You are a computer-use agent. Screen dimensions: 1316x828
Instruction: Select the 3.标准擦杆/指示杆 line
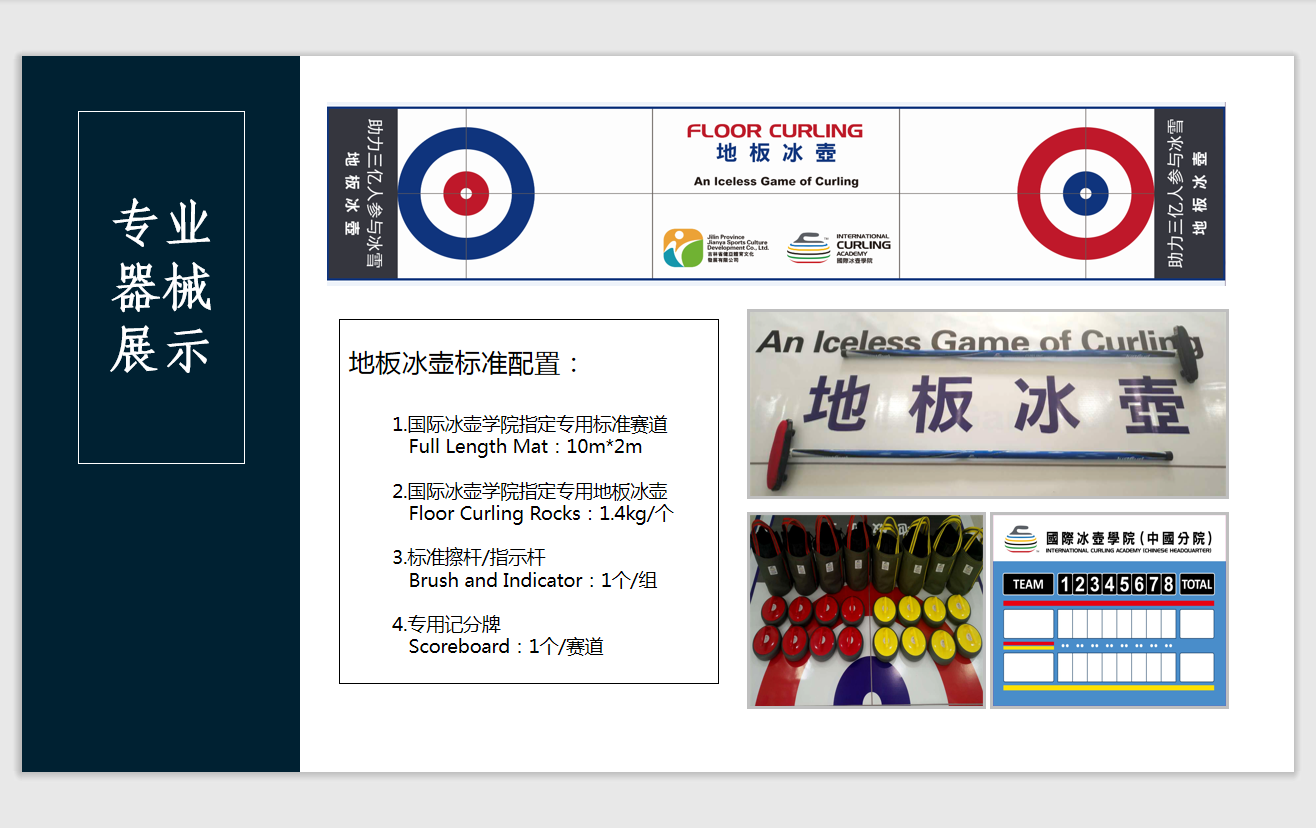468,557
